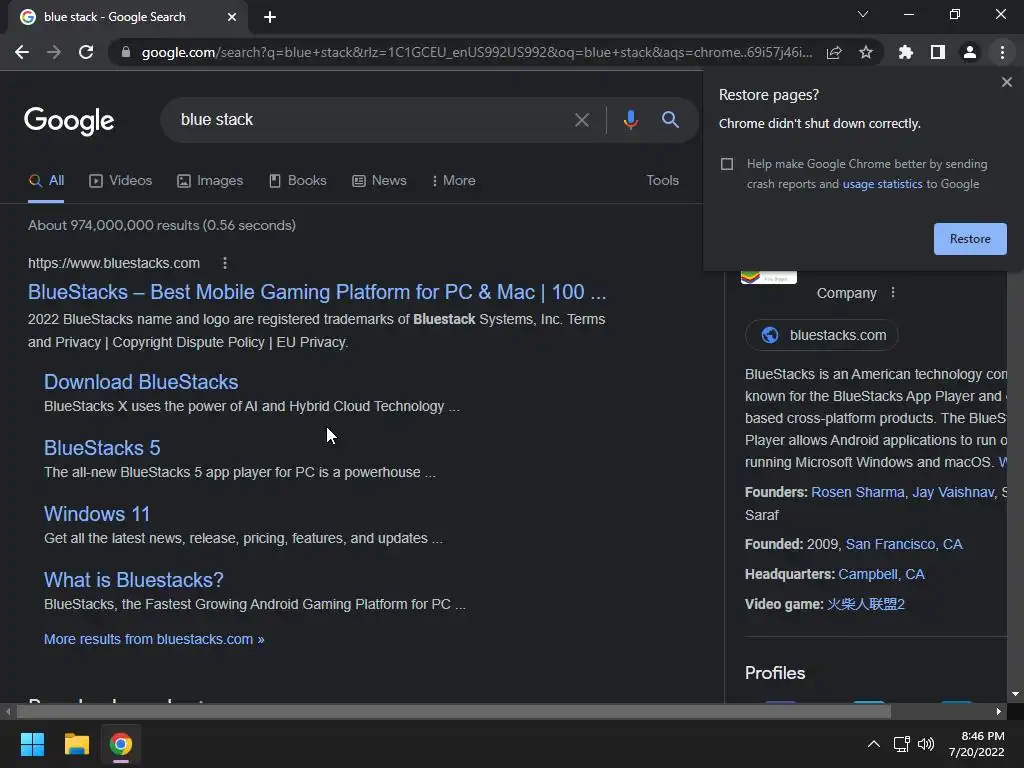Open options beside bluestacks.com URL result
1024x768 pixels.
[225, 263]
